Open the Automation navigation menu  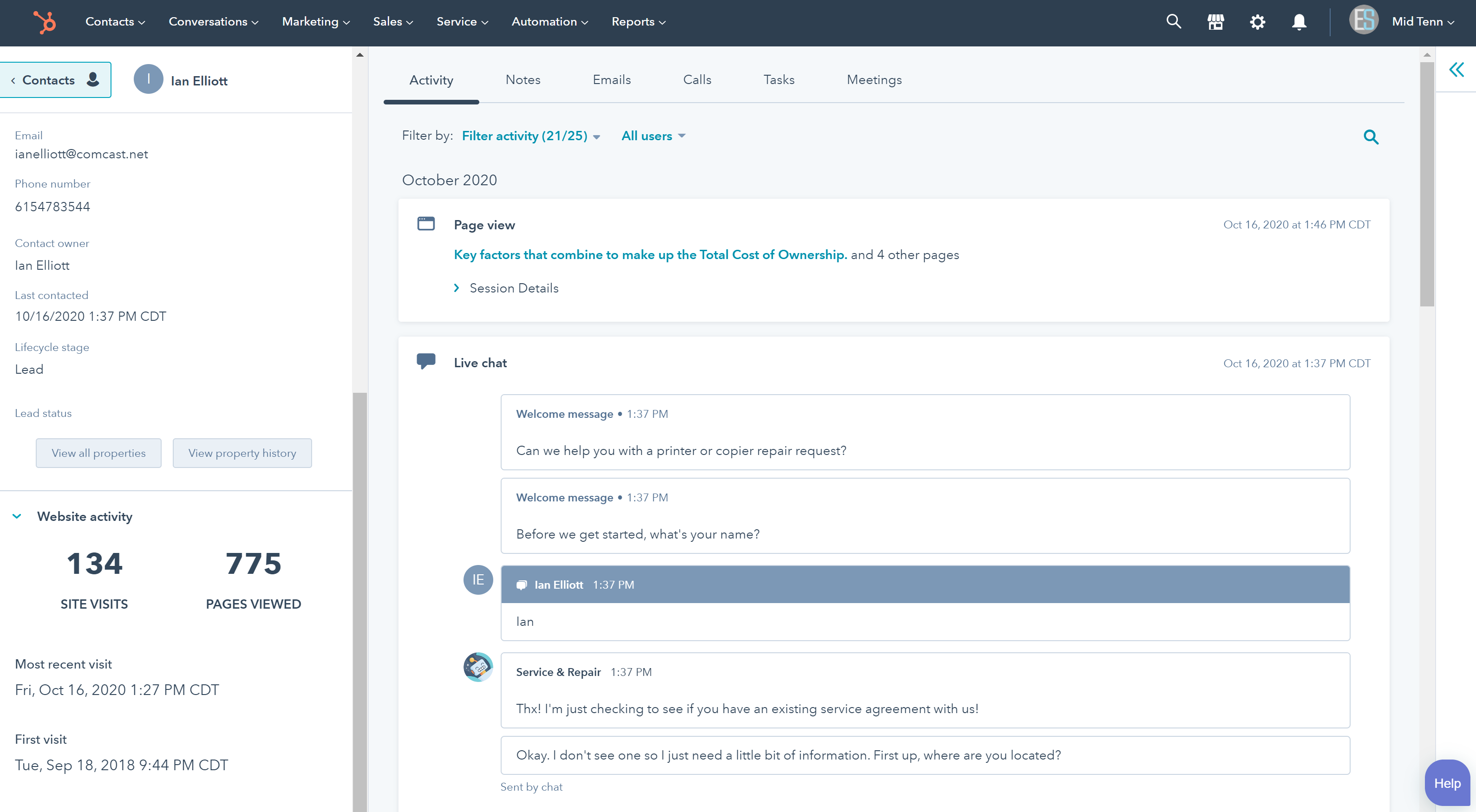point(549,22)
